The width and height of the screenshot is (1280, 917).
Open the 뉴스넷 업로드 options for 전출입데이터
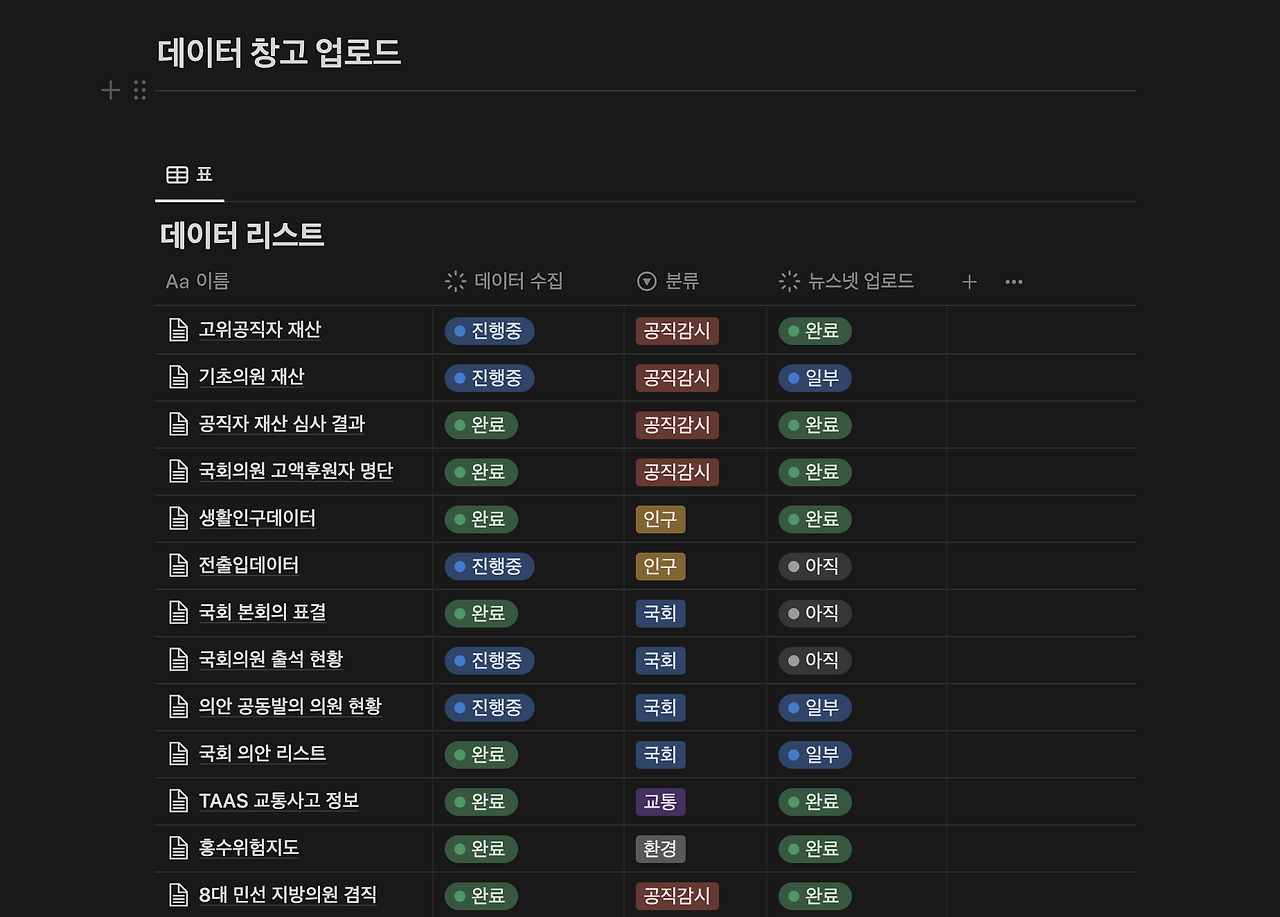815,566
